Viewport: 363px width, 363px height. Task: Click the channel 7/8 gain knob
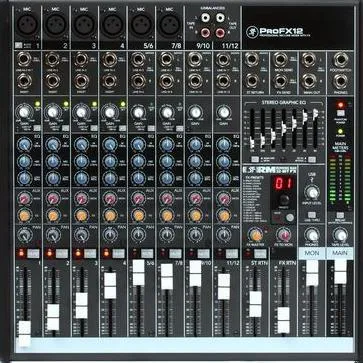(167, 112)
